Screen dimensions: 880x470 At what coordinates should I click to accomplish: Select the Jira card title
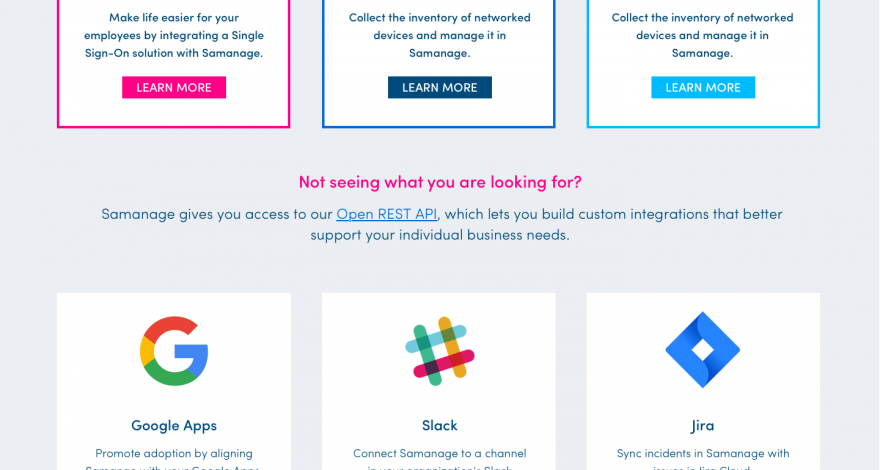tap(702, 425)
